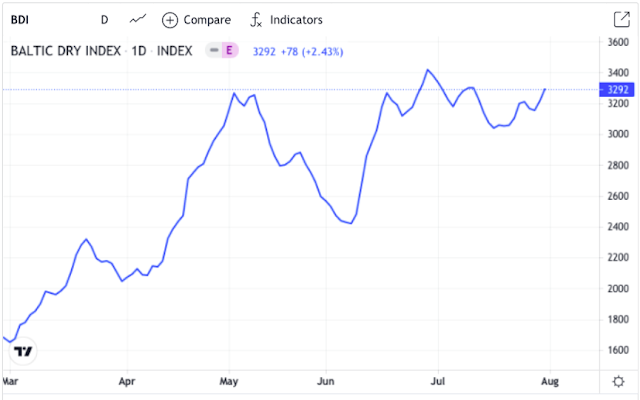
Task: Open the Compare symbols button
Action: [x=196, y=20]
